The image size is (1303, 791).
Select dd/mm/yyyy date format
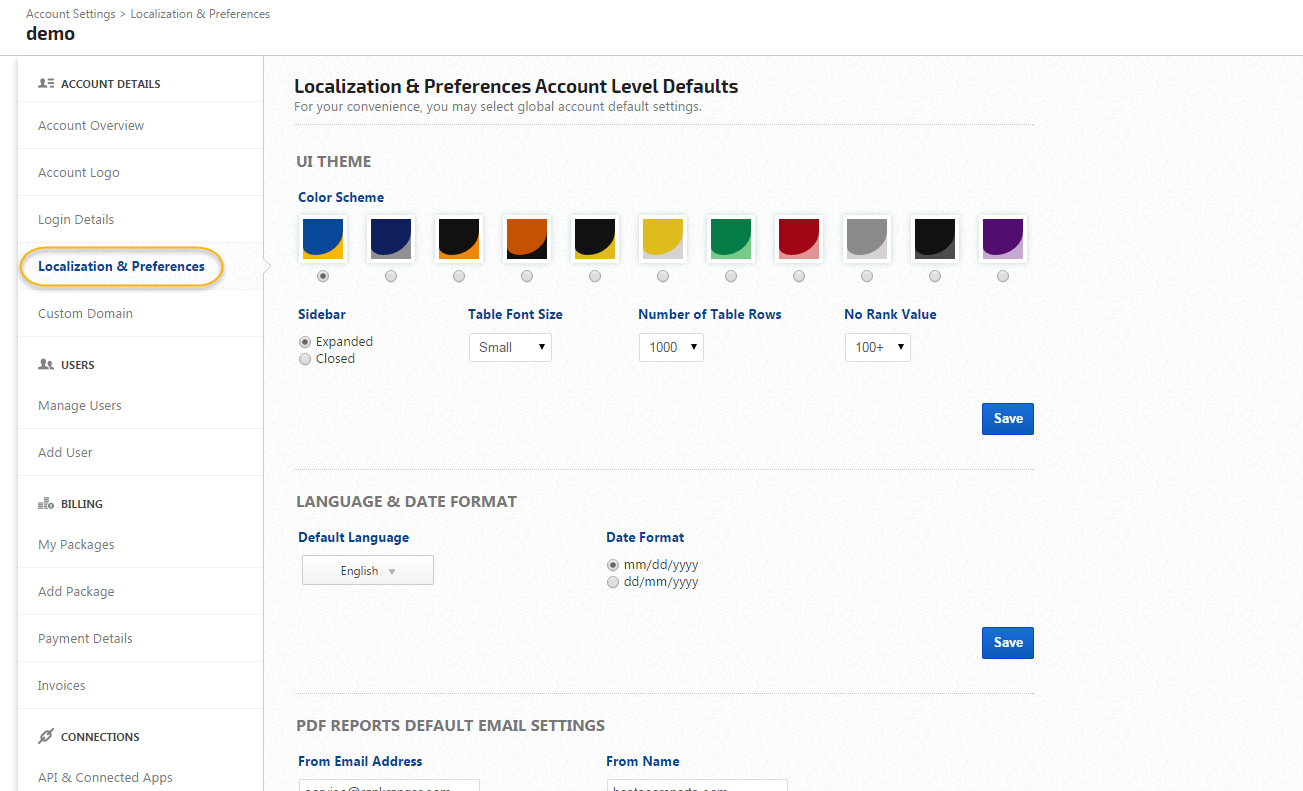coord(613,582)
